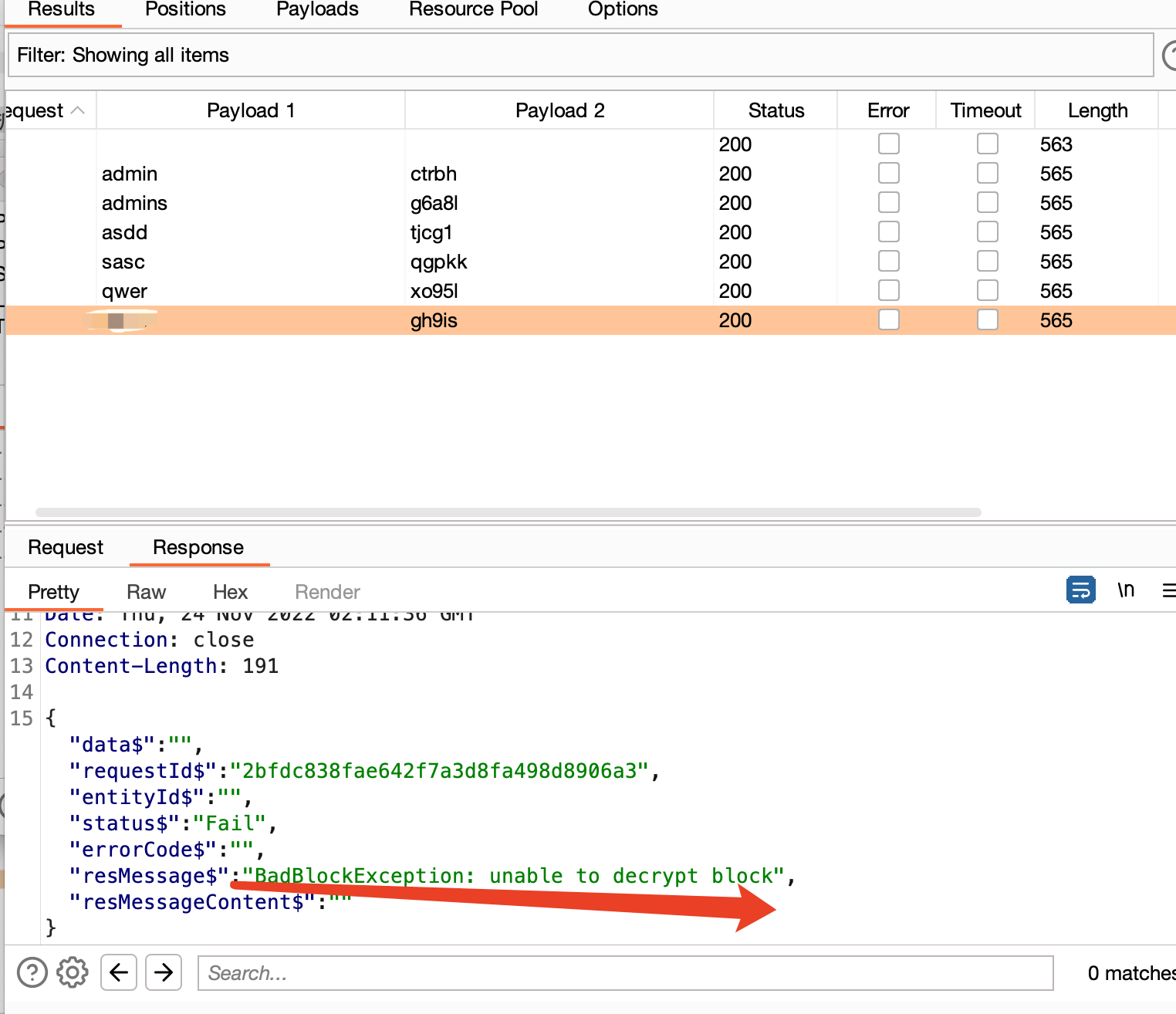Sort by Error column header
The height and width of the screenshot is (1014, 1176).
click(887, 110)
